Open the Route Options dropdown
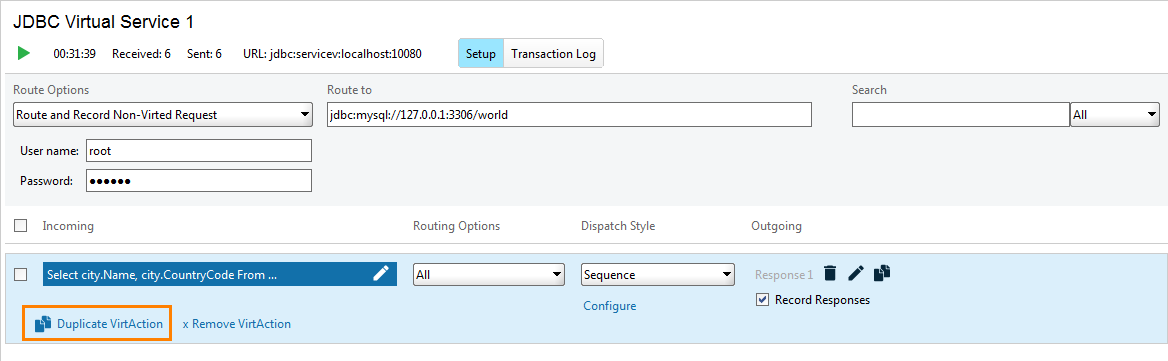 pos(162,115)
